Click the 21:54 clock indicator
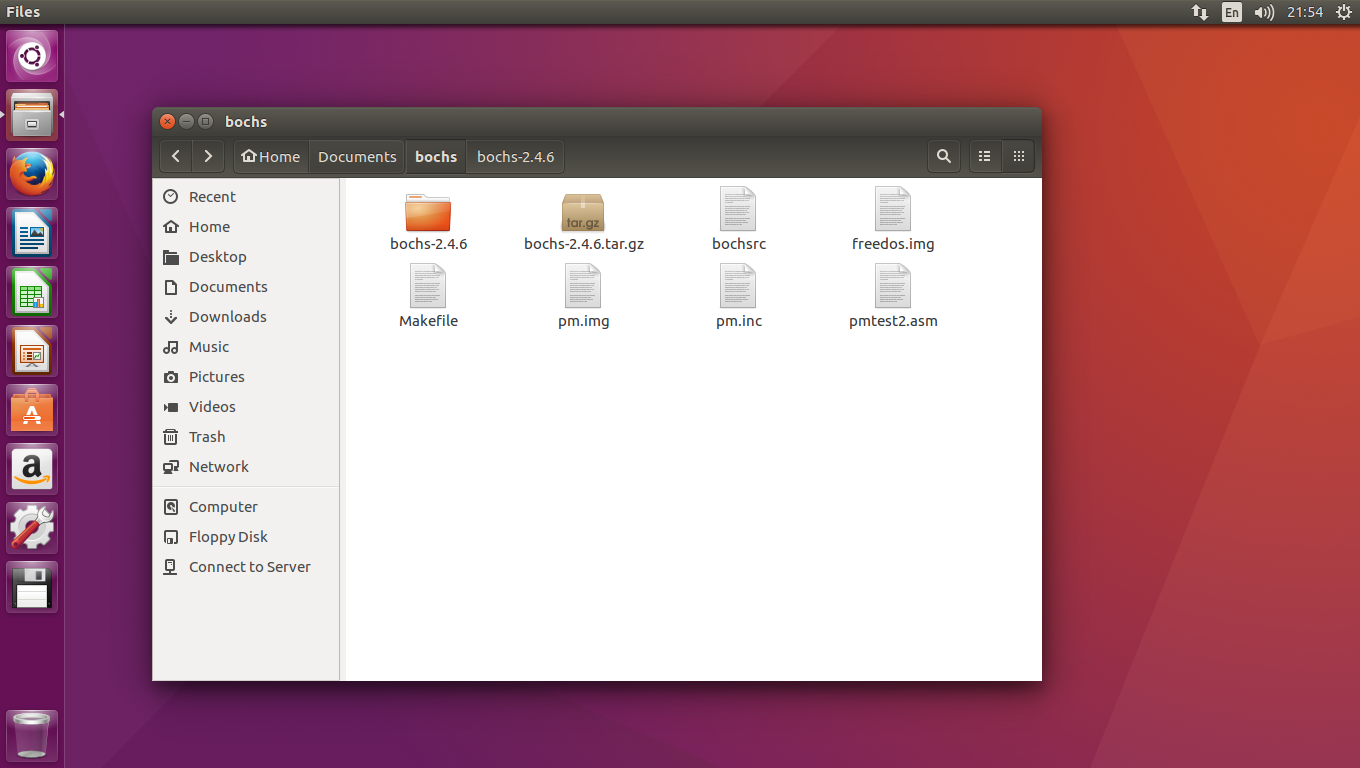 point(1305,12)
